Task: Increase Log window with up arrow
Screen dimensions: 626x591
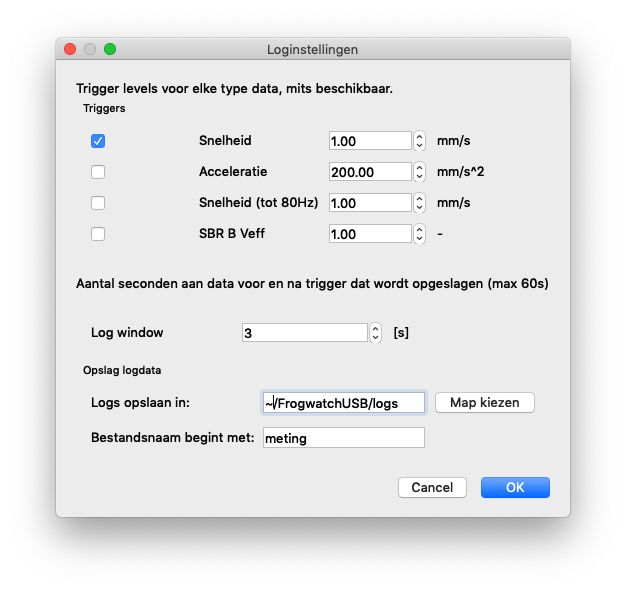Action: coord(375,328)
